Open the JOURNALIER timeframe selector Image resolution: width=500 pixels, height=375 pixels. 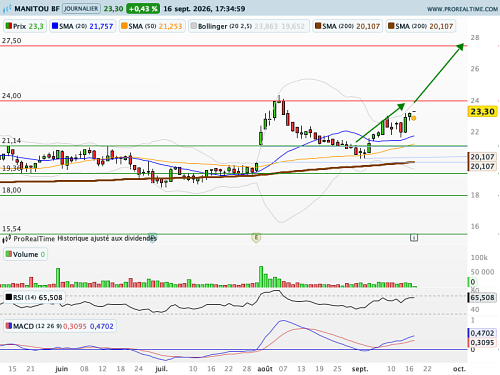point(81,9)
